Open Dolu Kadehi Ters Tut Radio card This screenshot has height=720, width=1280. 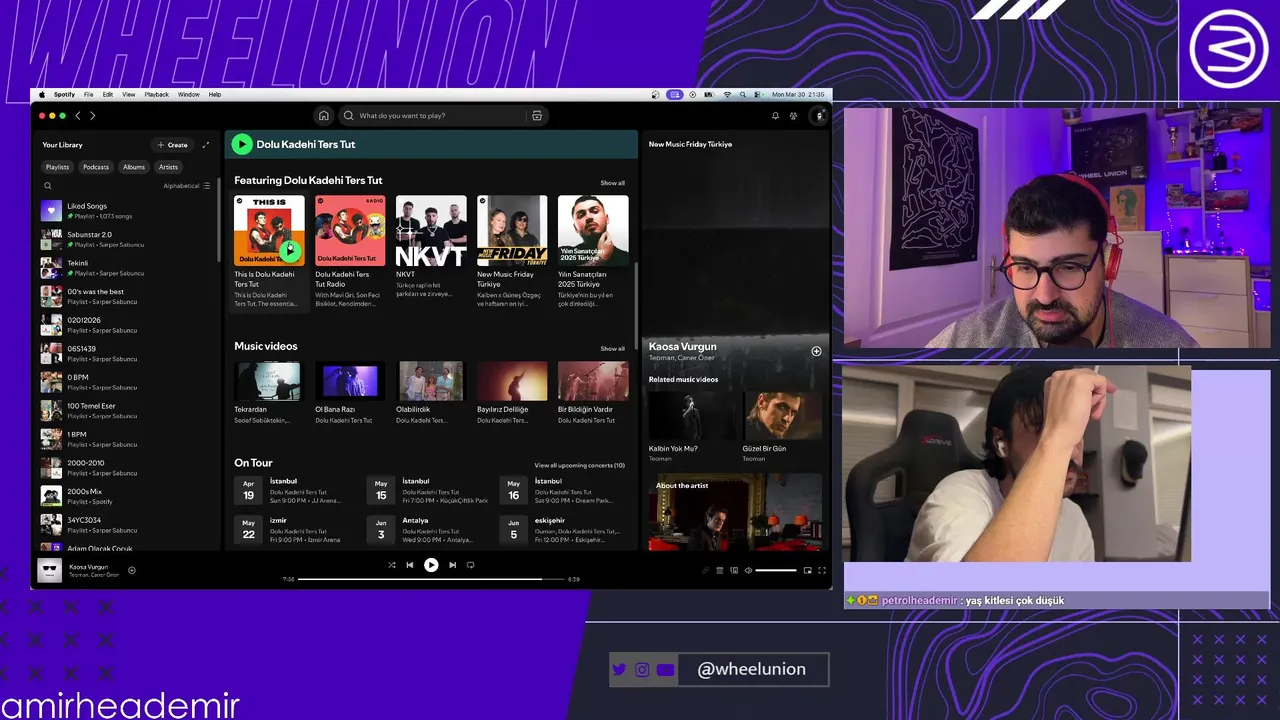click(350, 251)
